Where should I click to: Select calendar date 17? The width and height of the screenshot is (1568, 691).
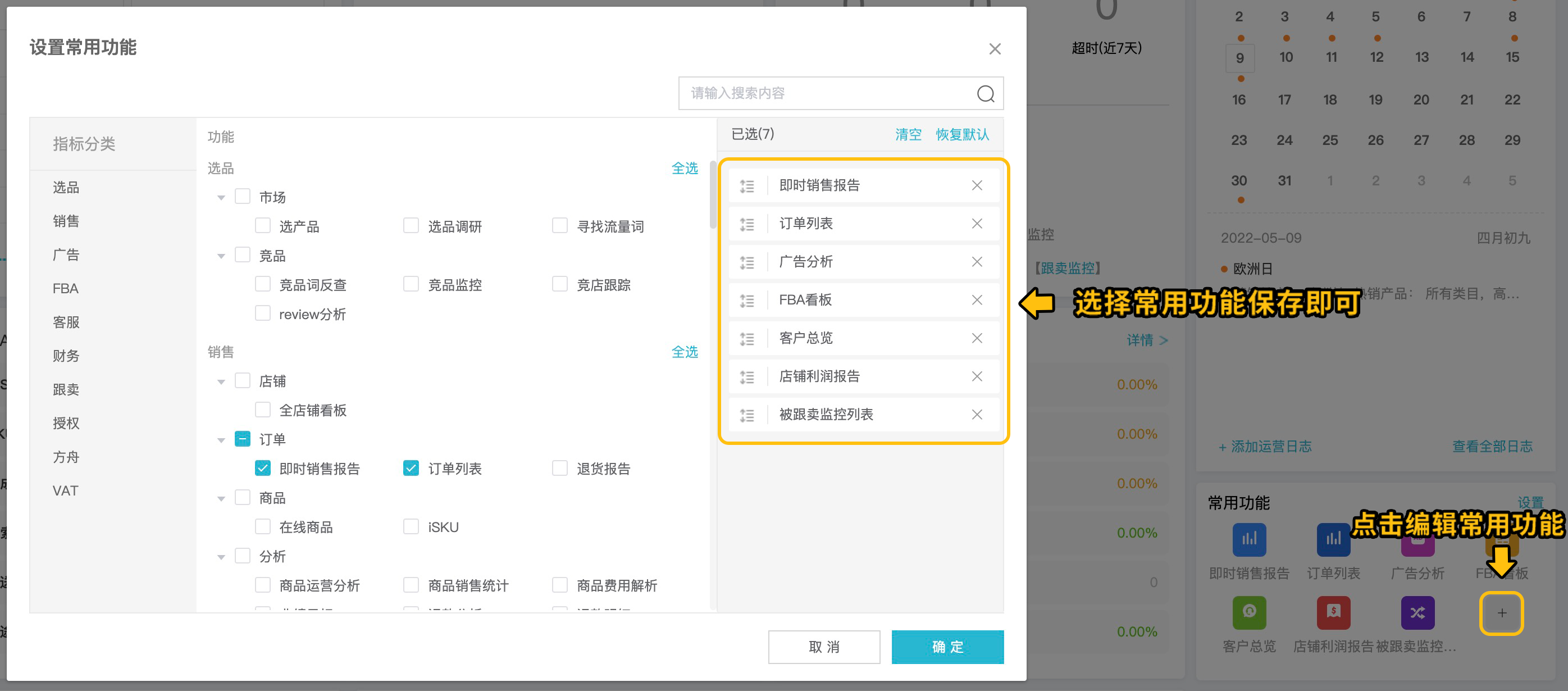coord(1284,100)
